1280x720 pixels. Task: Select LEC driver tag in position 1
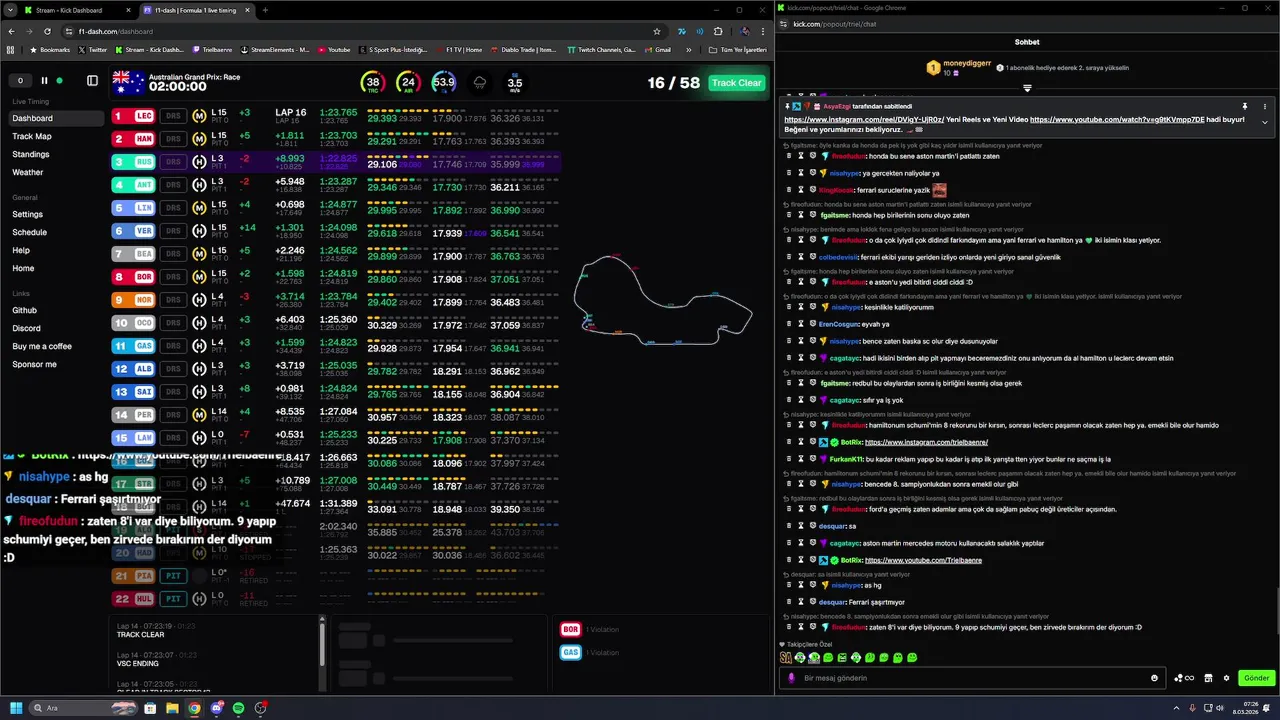coord(133,116)
